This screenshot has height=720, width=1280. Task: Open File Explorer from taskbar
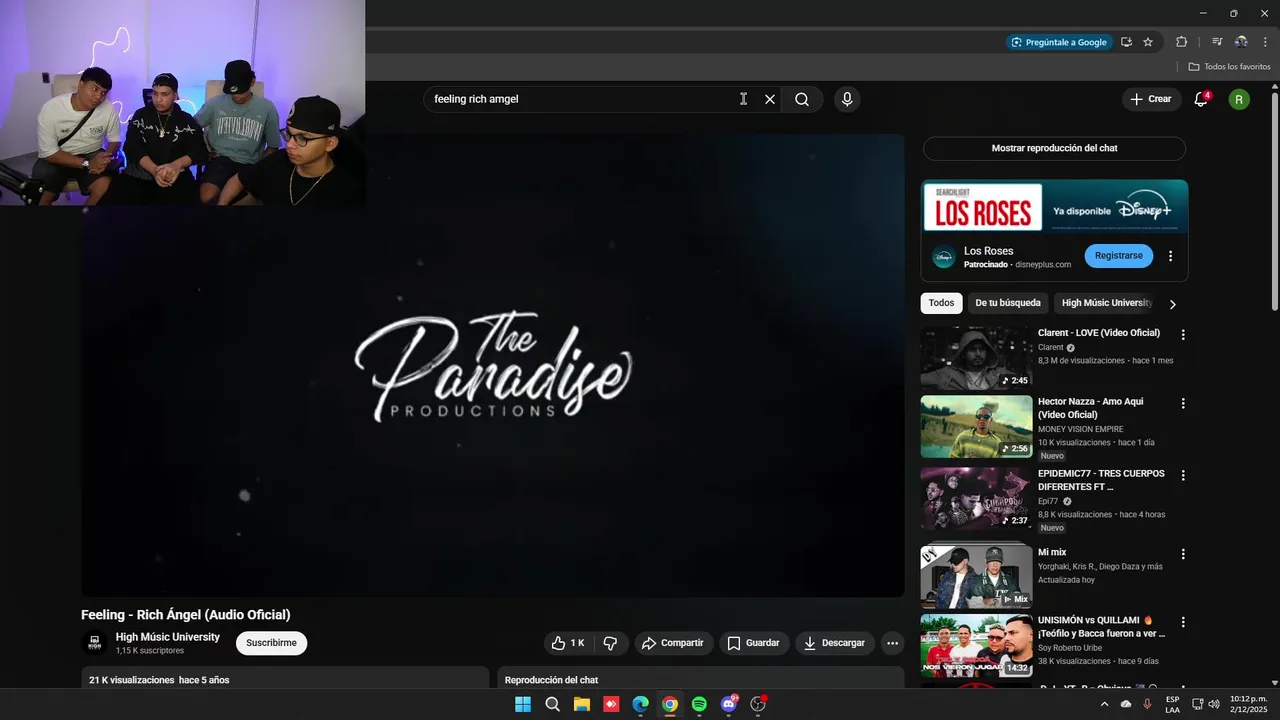click(x=581, y=704)
